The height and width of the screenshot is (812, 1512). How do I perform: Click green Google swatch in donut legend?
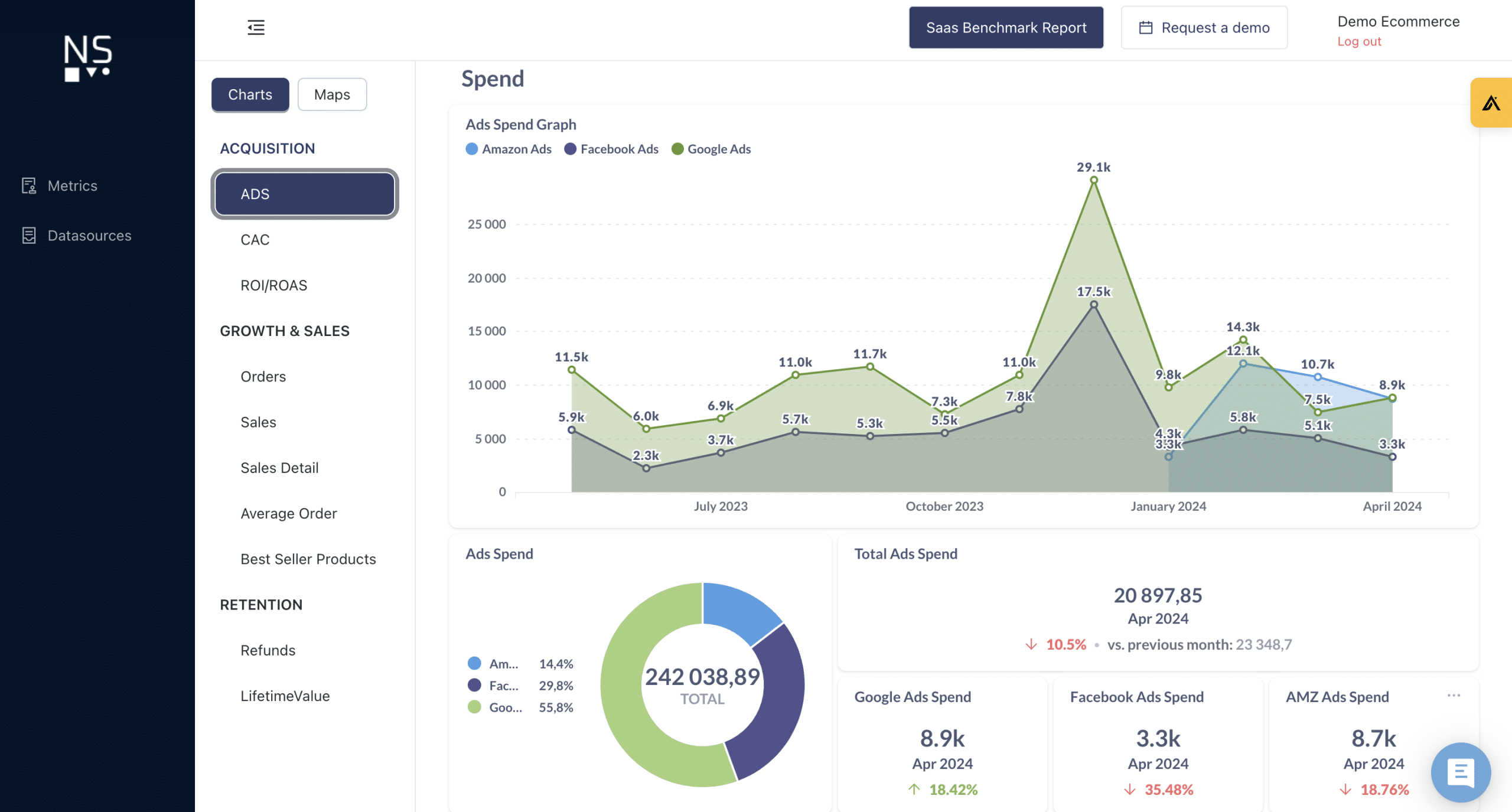tap(474, 707)
